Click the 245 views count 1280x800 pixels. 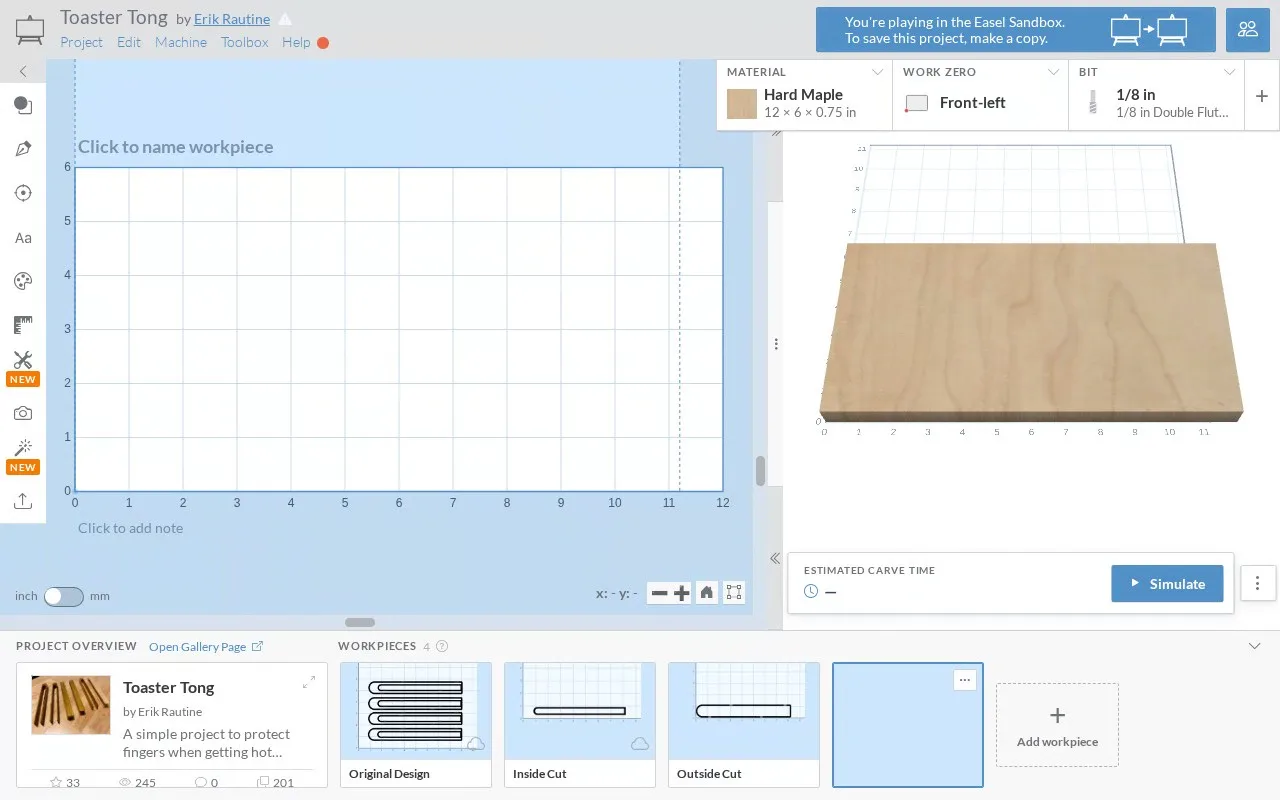(138, 782)
